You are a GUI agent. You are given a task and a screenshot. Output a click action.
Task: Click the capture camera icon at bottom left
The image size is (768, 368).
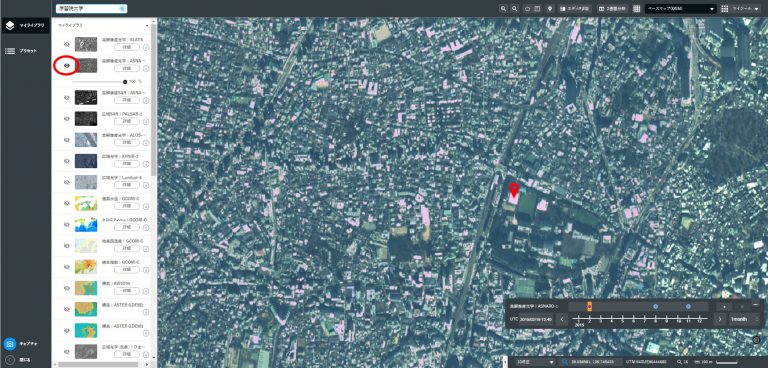[10, 344]
